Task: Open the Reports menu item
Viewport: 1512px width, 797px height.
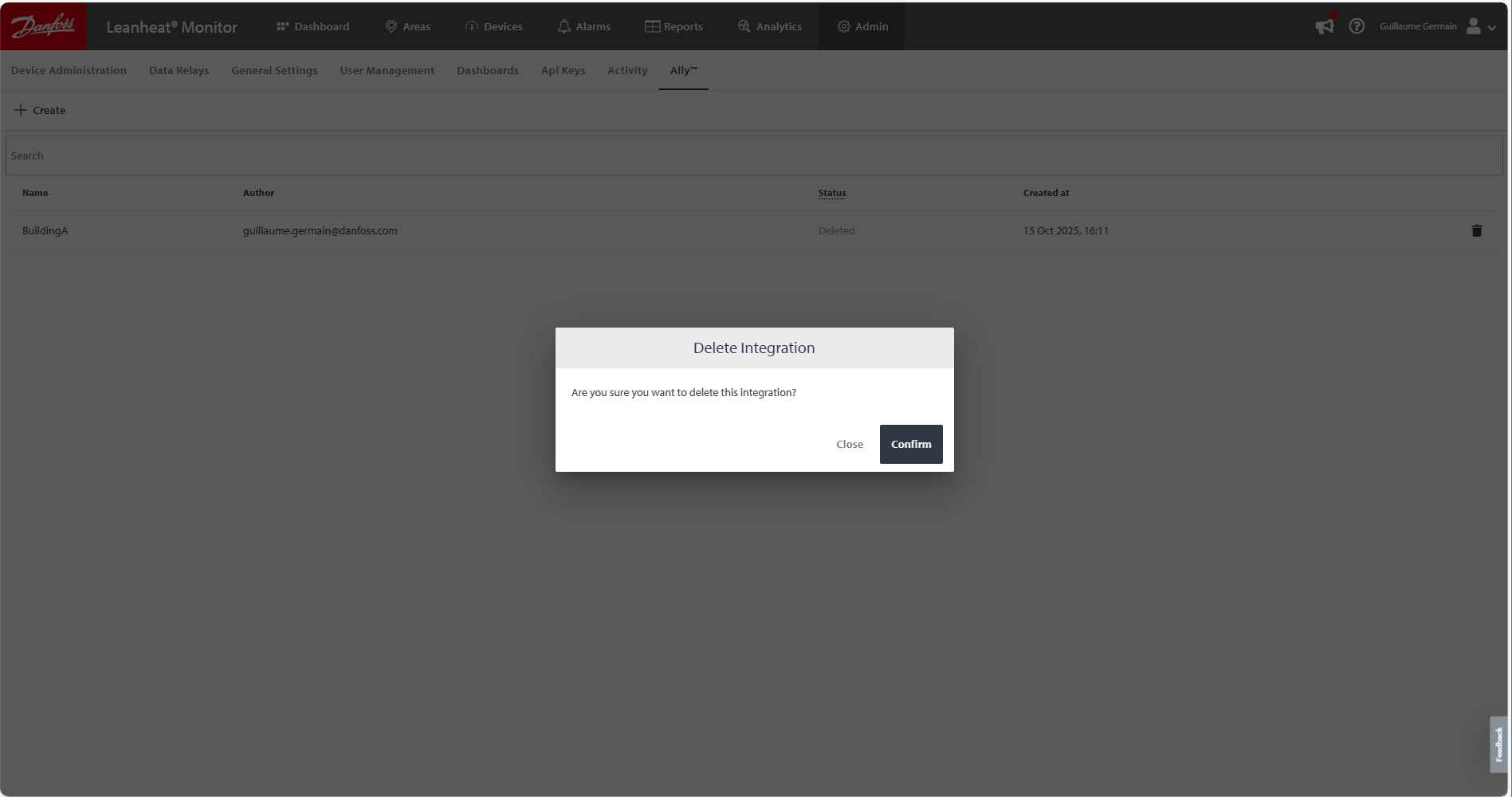Action: (674, 26)
